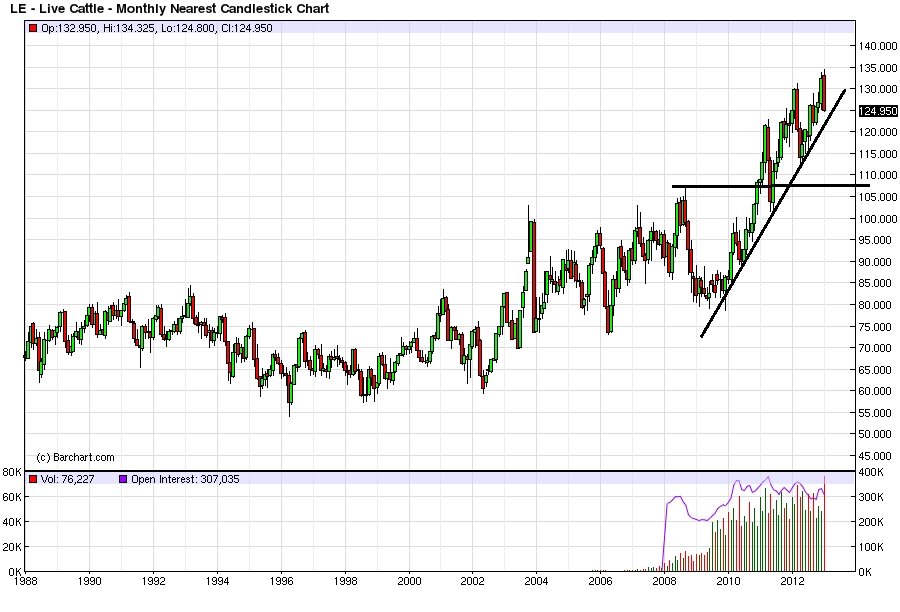This screenshot has height=612, width=900.
Task: Click the 2006 year label on time axis
Action: pyautogui.click(x=600, y=581)
